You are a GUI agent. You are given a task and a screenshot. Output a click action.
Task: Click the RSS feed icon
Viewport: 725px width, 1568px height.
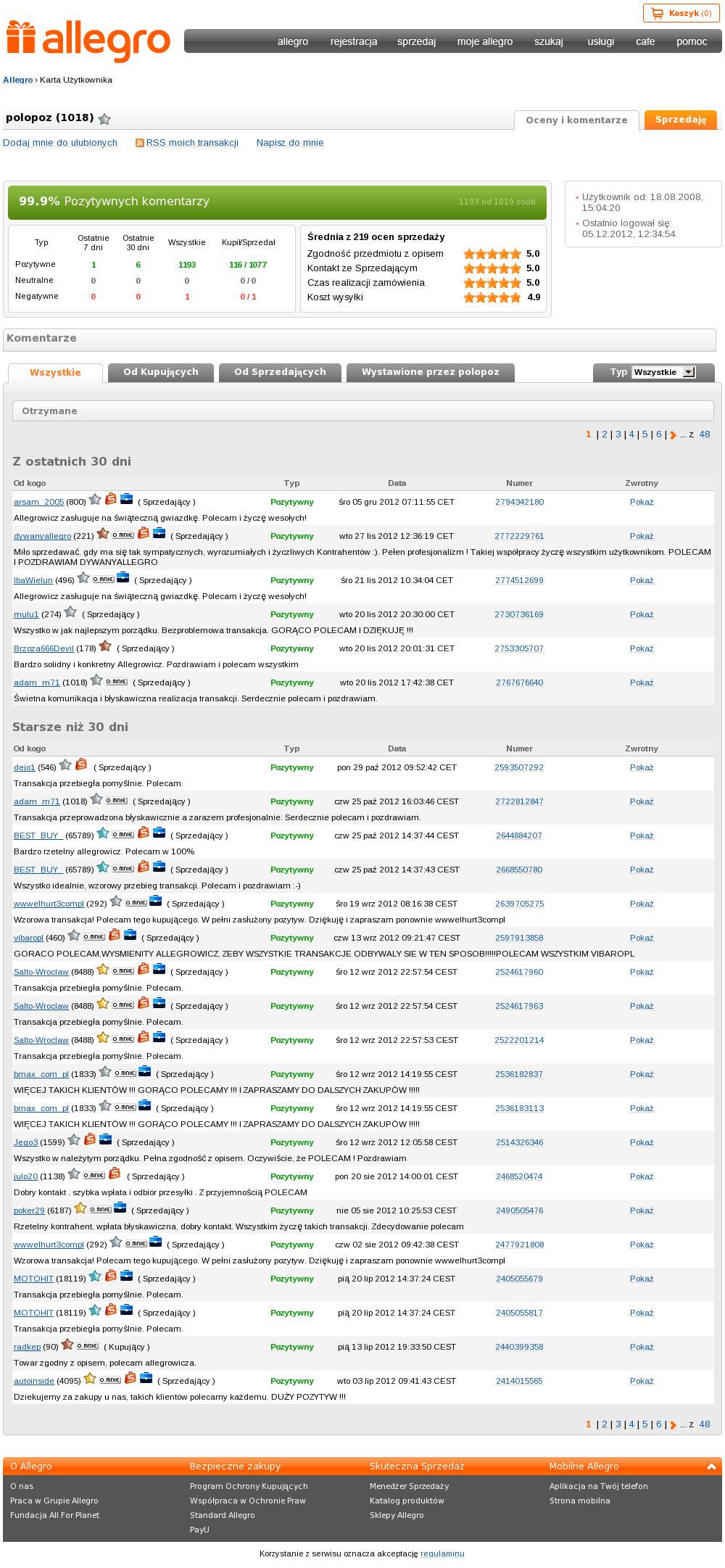click(140, 143)
